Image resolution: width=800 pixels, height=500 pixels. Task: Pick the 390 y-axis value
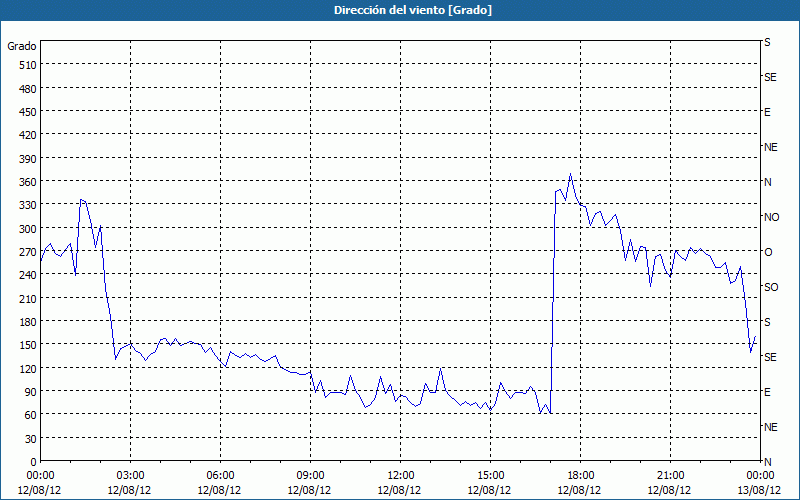(x=28, y=159)
